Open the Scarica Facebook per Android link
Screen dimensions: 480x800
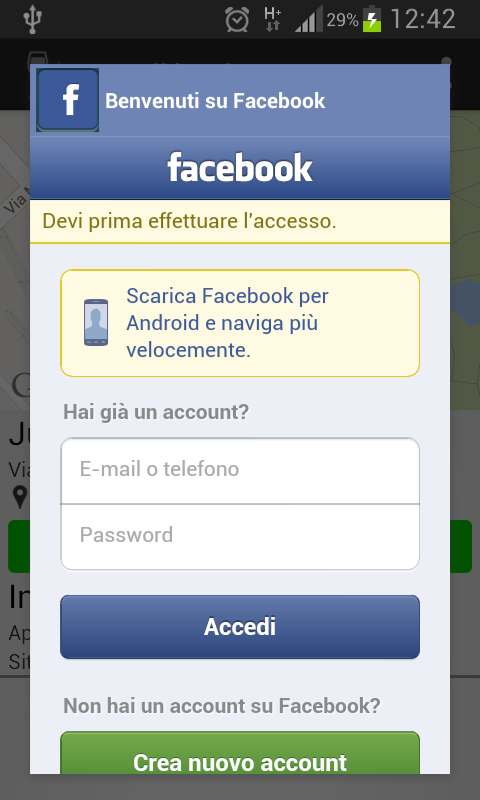point(228,323)
